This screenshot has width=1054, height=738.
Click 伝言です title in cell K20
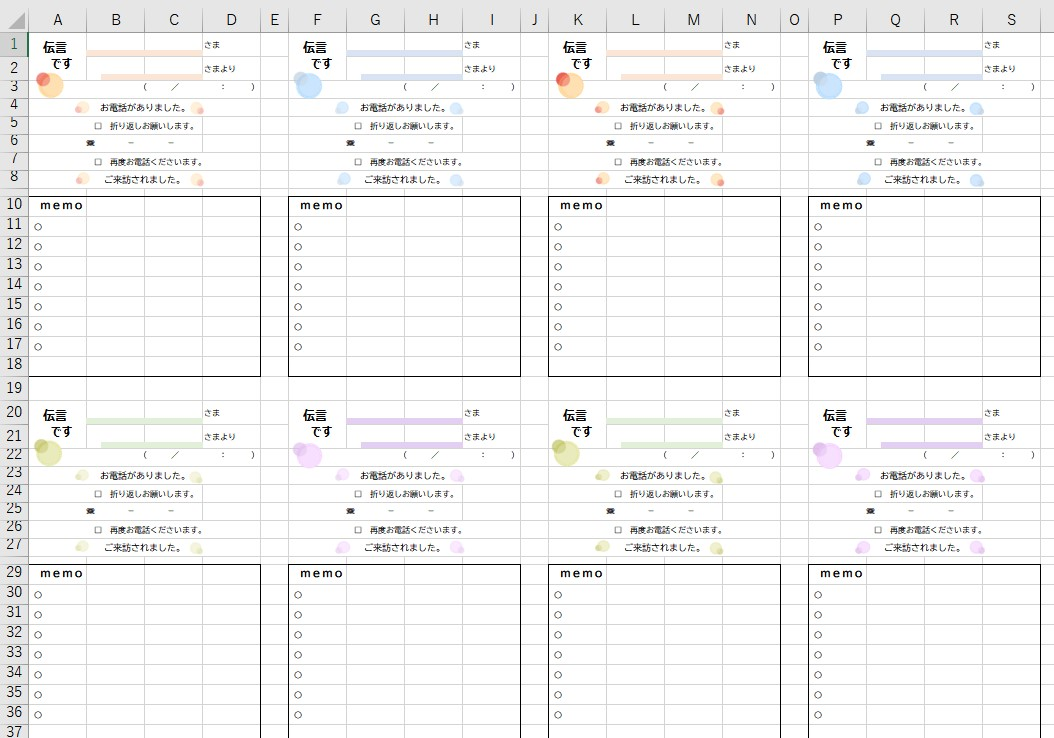(577, 423)
